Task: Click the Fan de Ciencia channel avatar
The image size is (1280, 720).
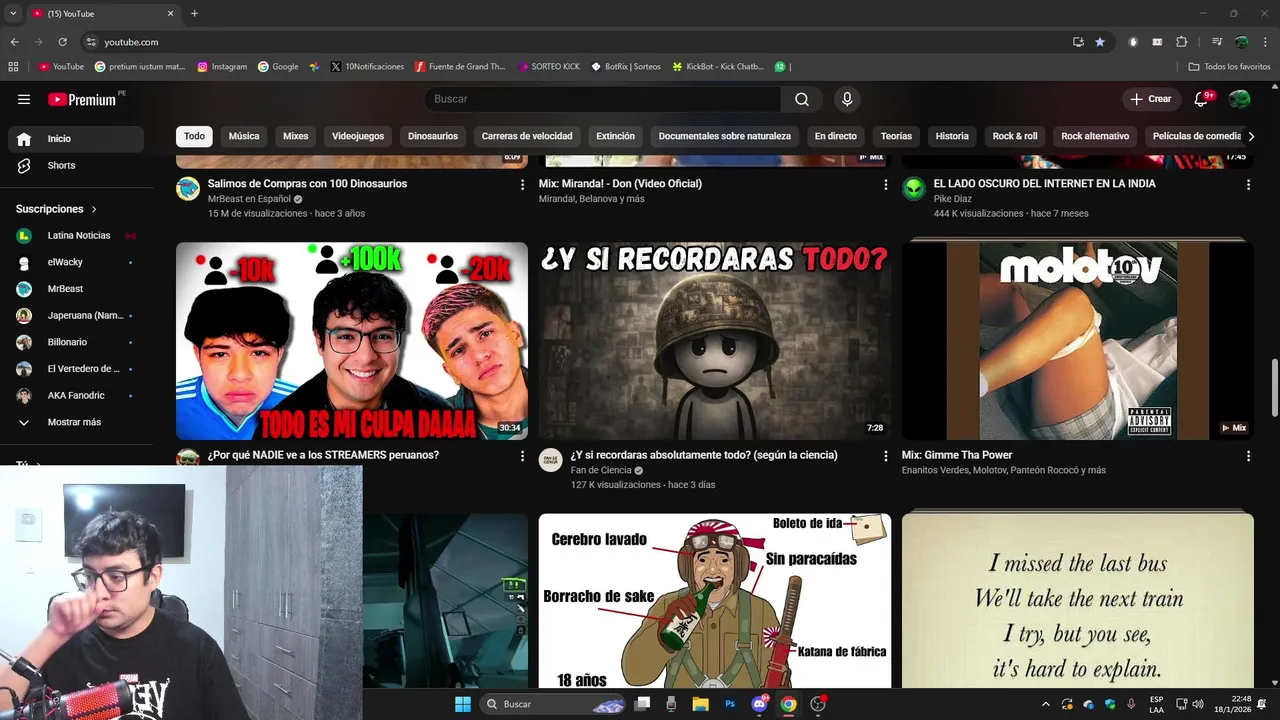Action: pyautogui.click(x=551, y=460)
